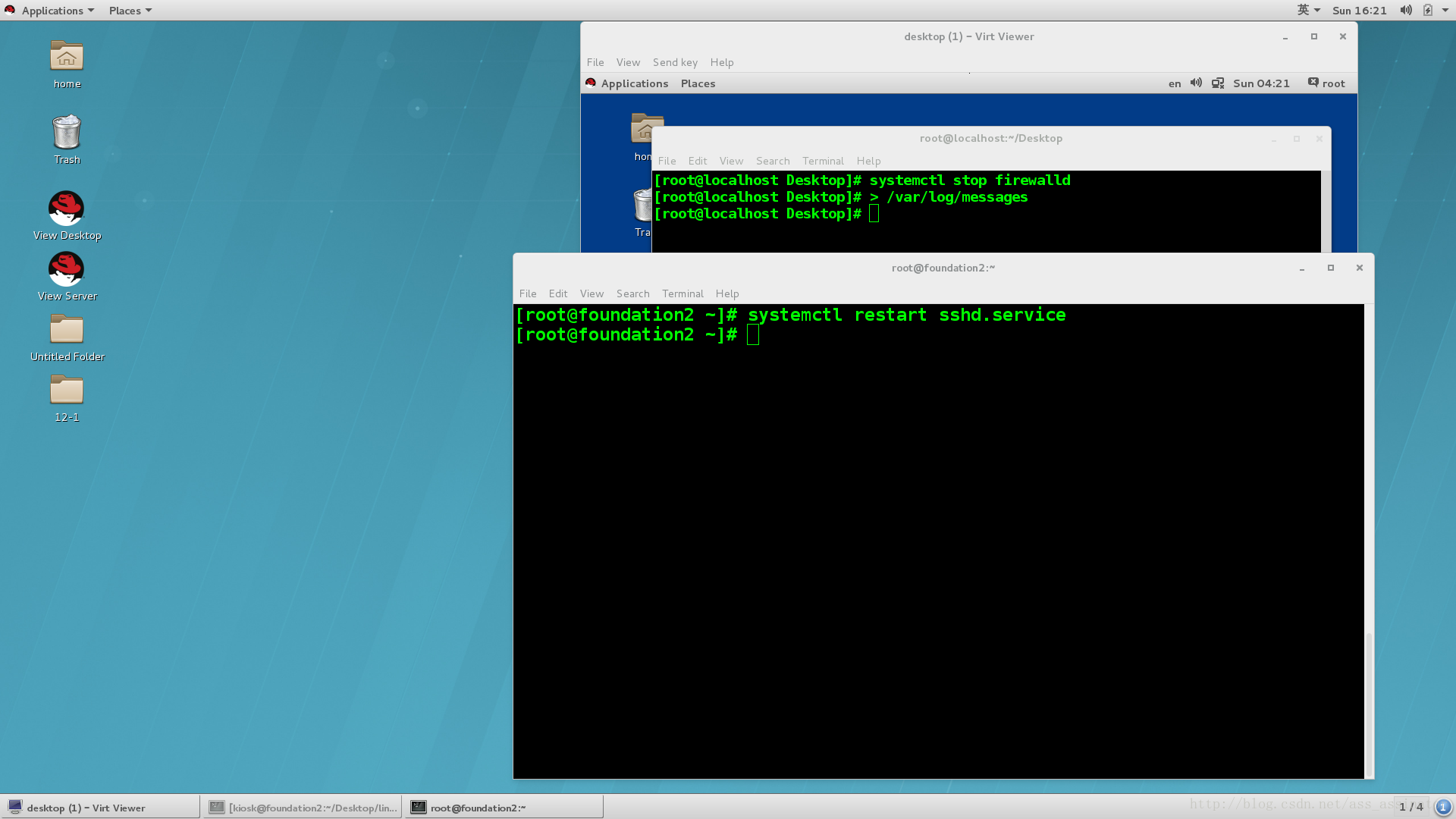Click the guest VM network status icon
1456x819 pixels.
tap(1218, 83)
